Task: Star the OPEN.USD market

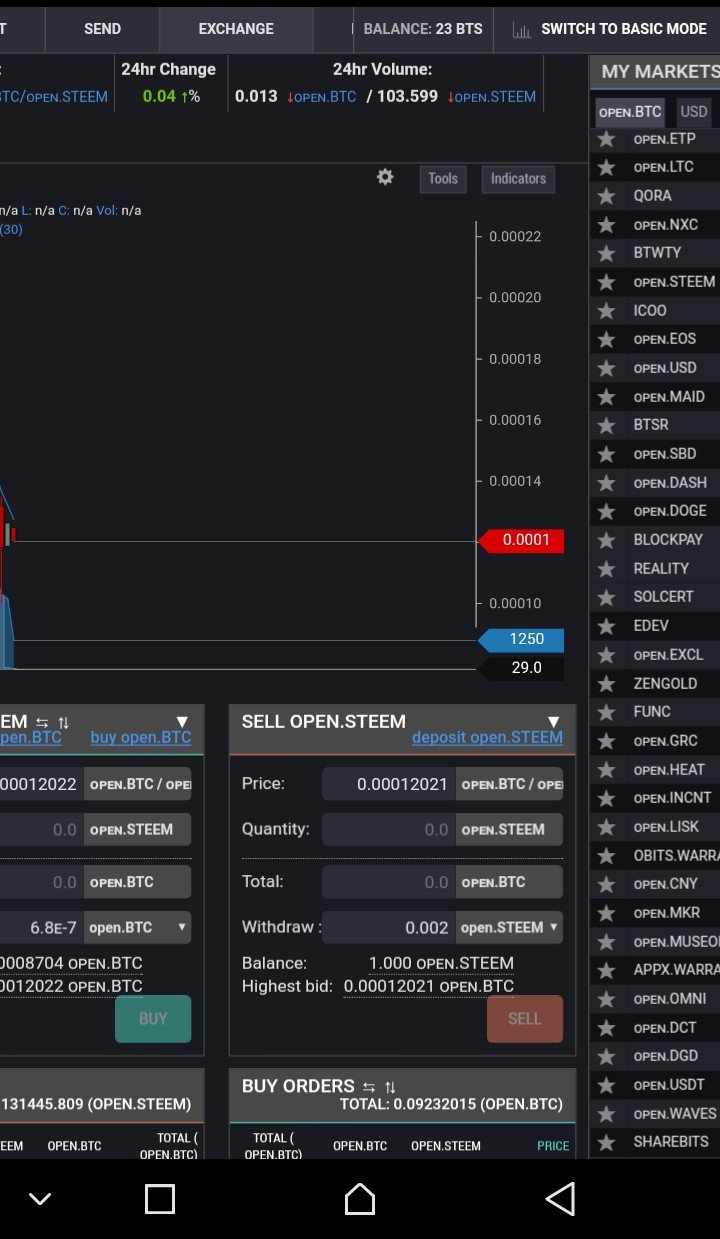Action: point(606,368)
